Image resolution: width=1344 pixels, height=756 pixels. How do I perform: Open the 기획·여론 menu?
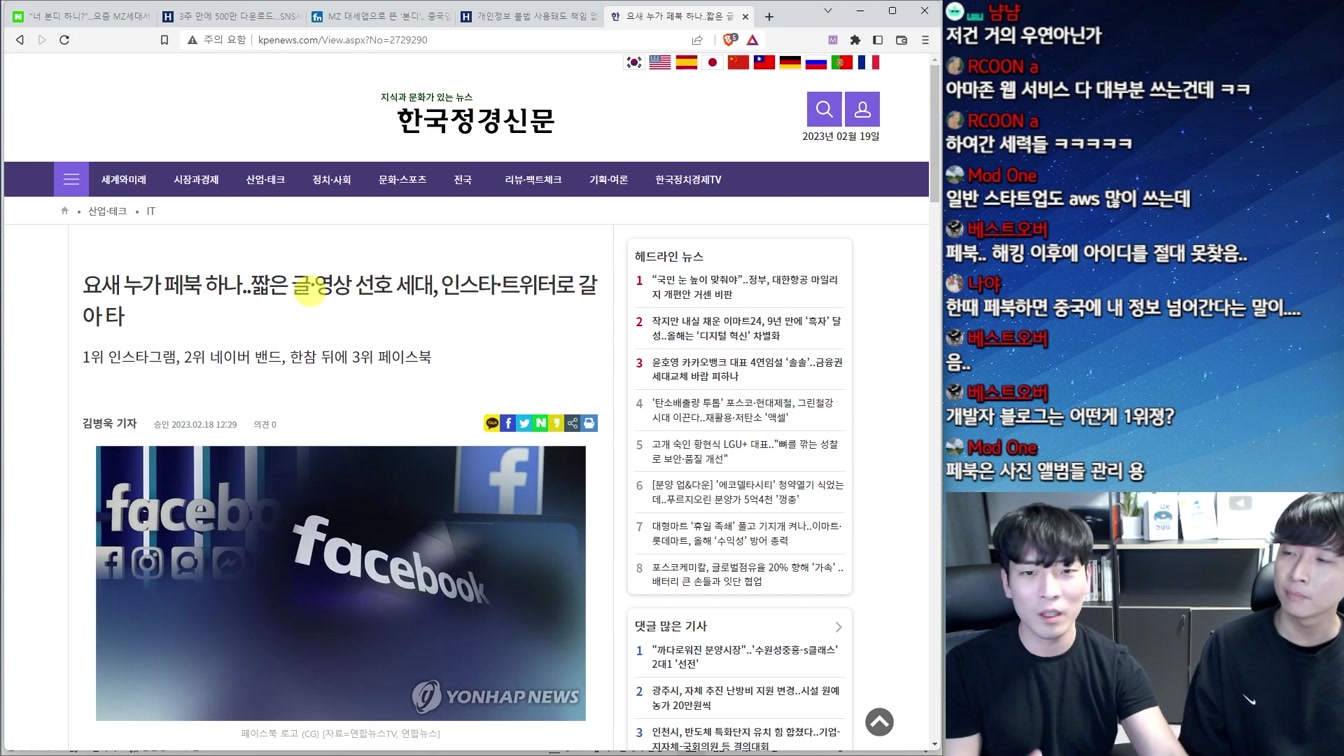pos(608,180)
